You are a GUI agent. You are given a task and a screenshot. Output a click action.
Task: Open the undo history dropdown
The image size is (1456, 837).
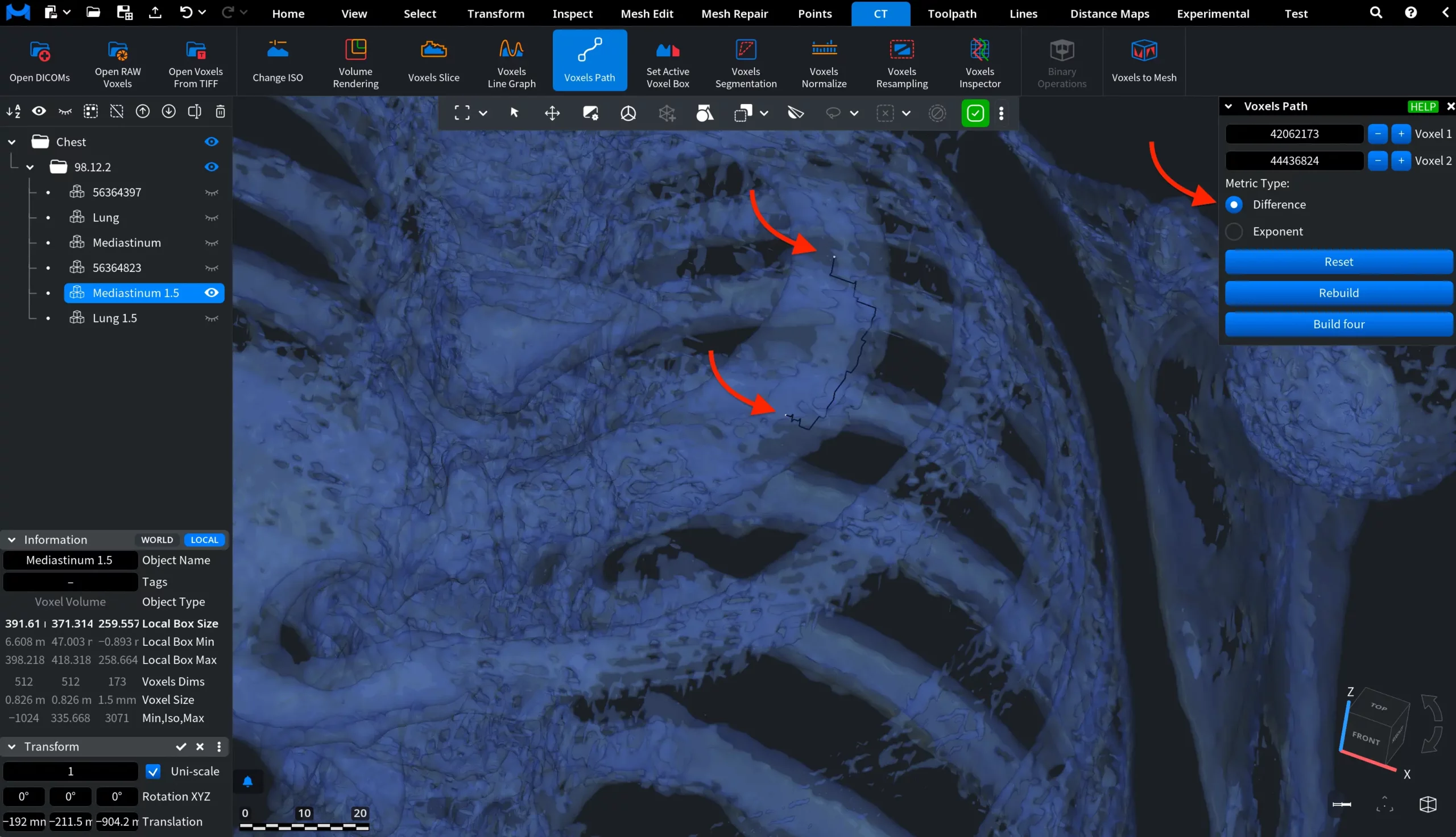tap(202, 12)
